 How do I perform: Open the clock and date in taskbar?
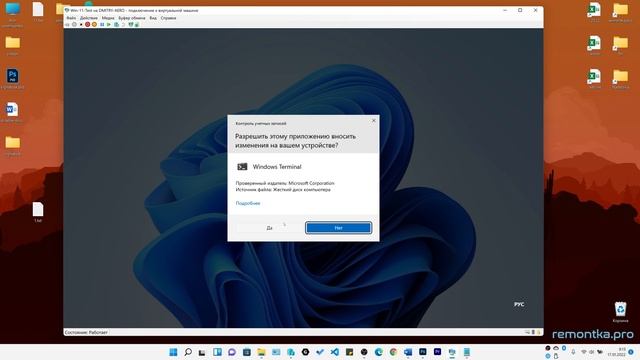[617, 352]
